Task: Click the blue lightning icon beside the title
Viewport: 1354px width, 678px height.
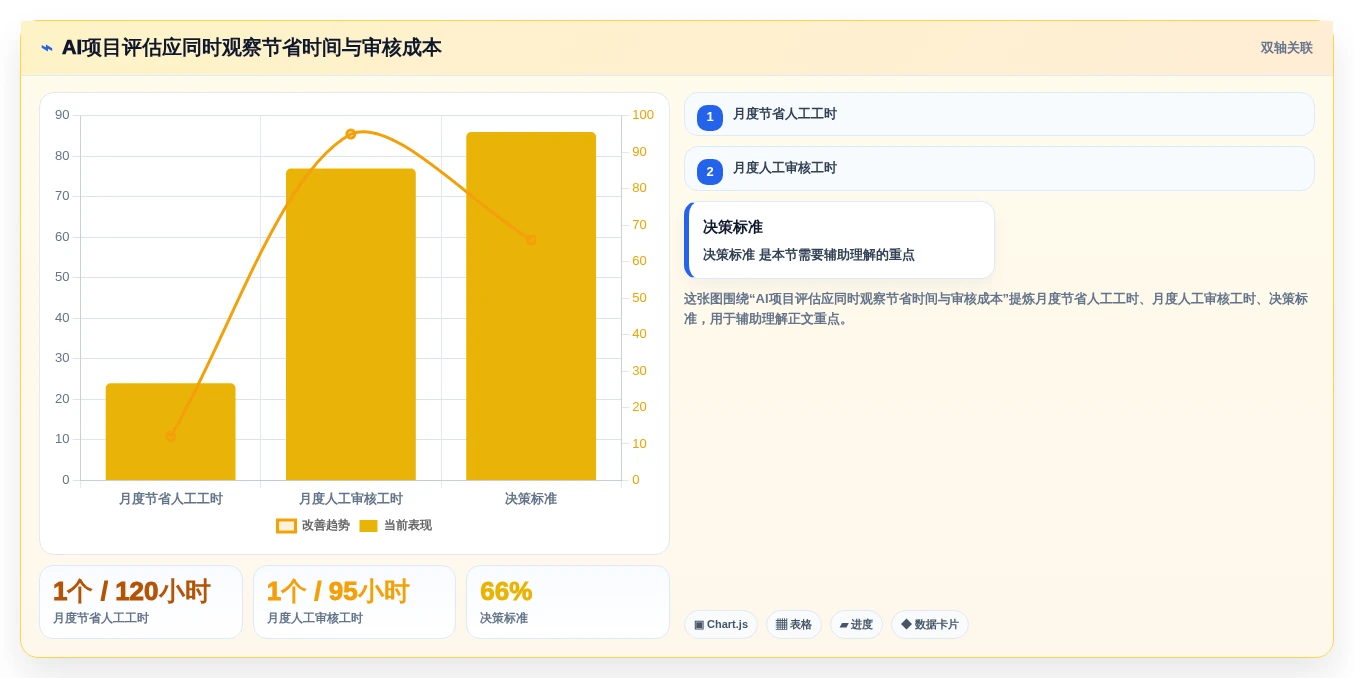Action: pos(47,48)
